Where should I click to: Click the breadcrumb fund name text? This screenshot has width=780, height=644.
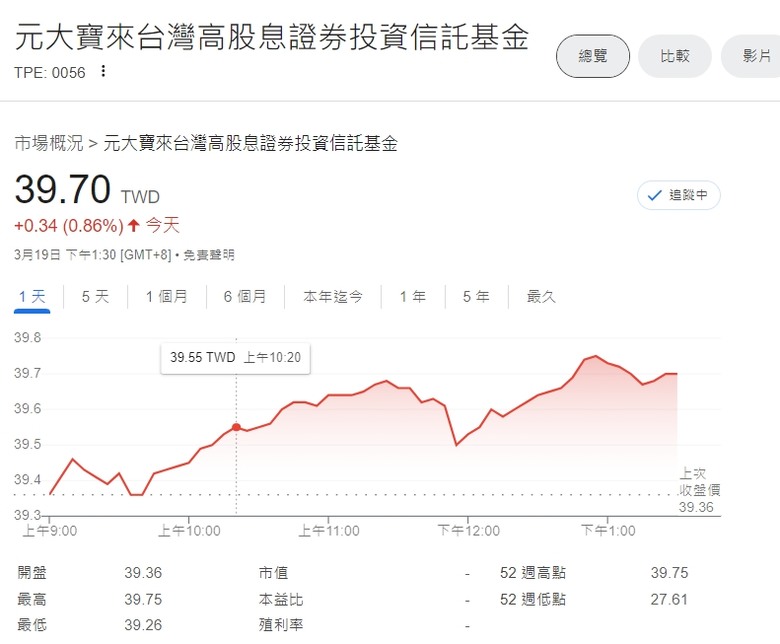point(250,143)
